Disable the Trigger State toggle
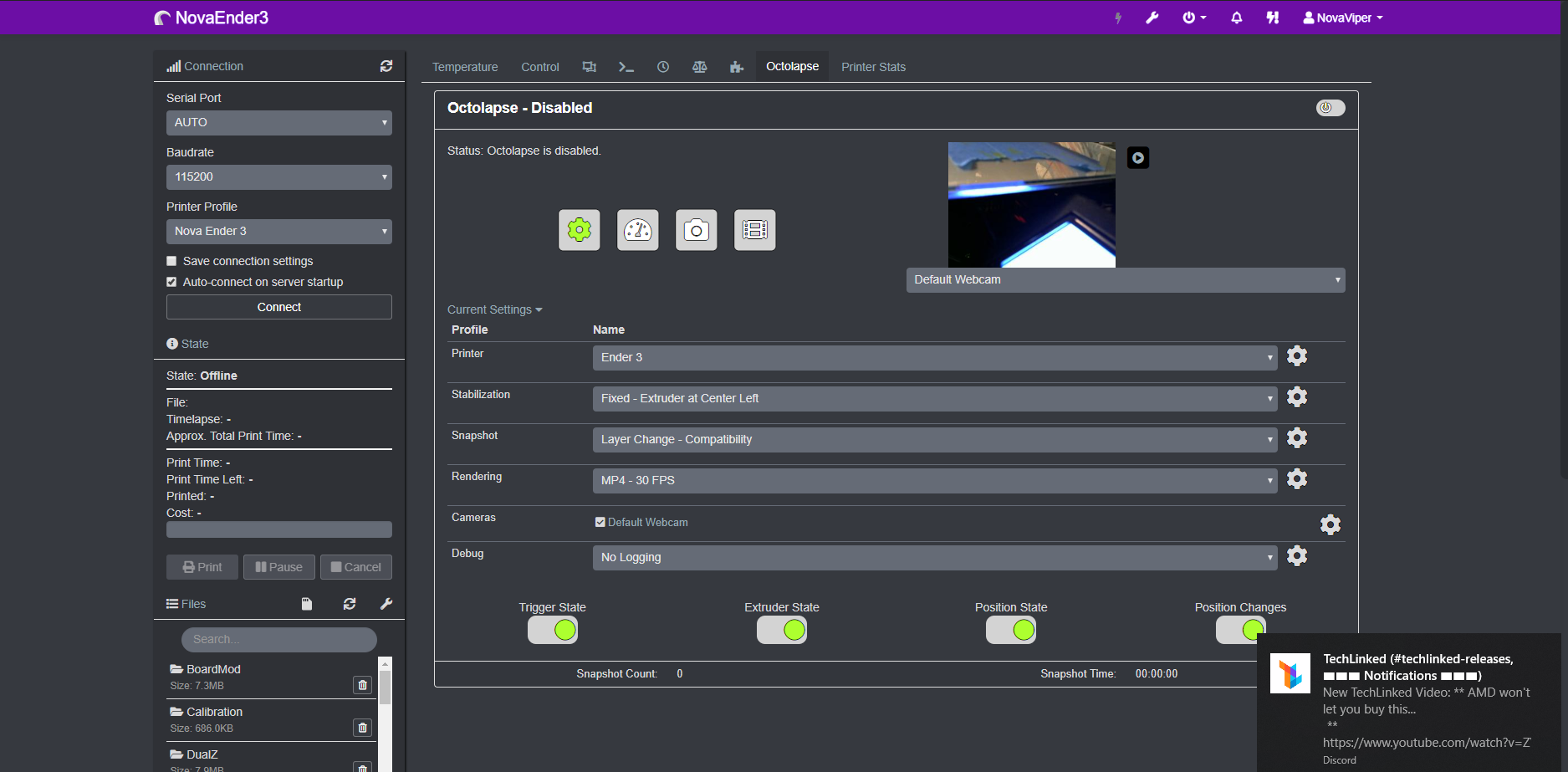Viewport: 1568px width, 772px height. point(553,630)
